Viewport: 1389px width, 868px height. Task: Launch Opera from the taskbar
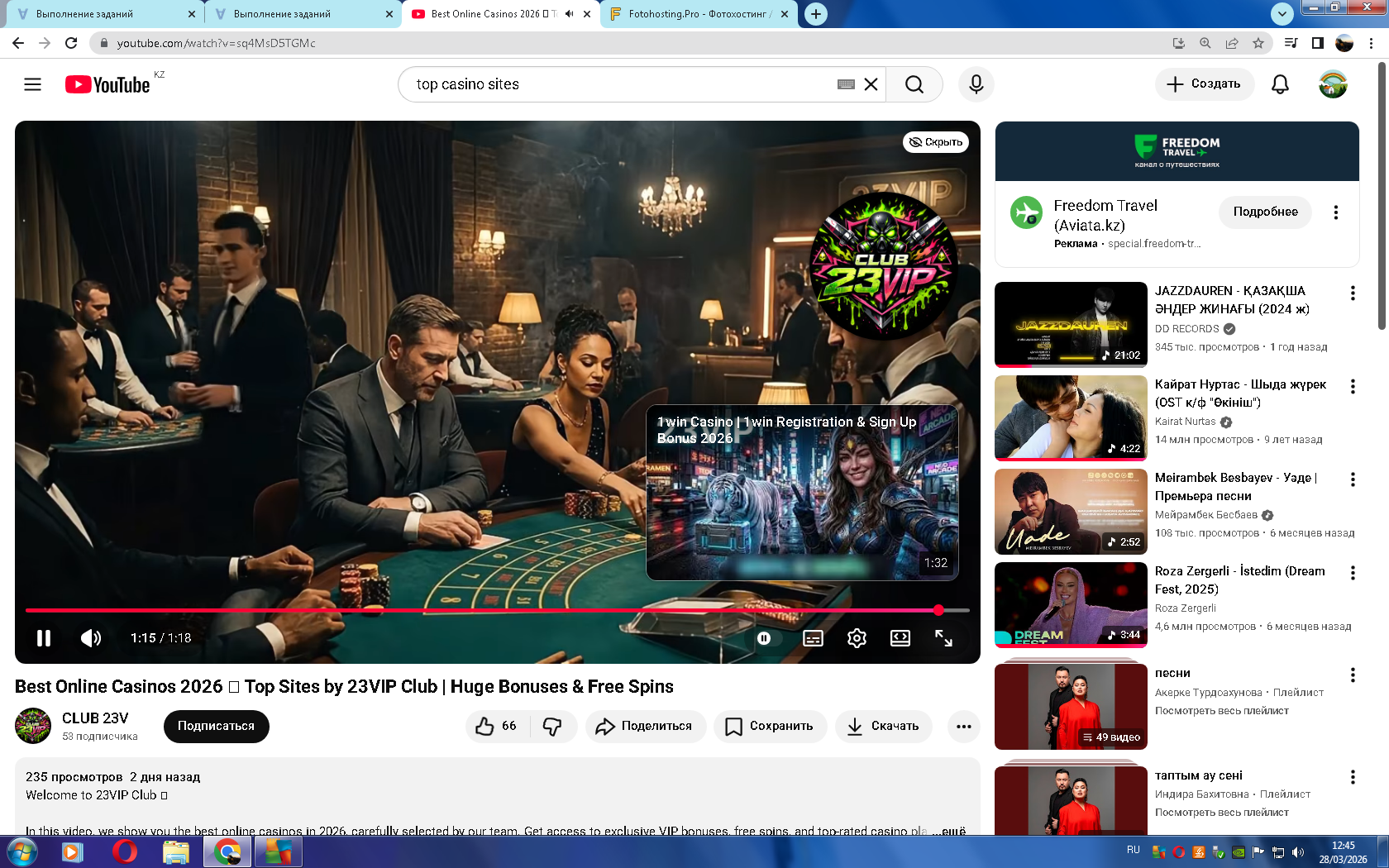[125, 851]
